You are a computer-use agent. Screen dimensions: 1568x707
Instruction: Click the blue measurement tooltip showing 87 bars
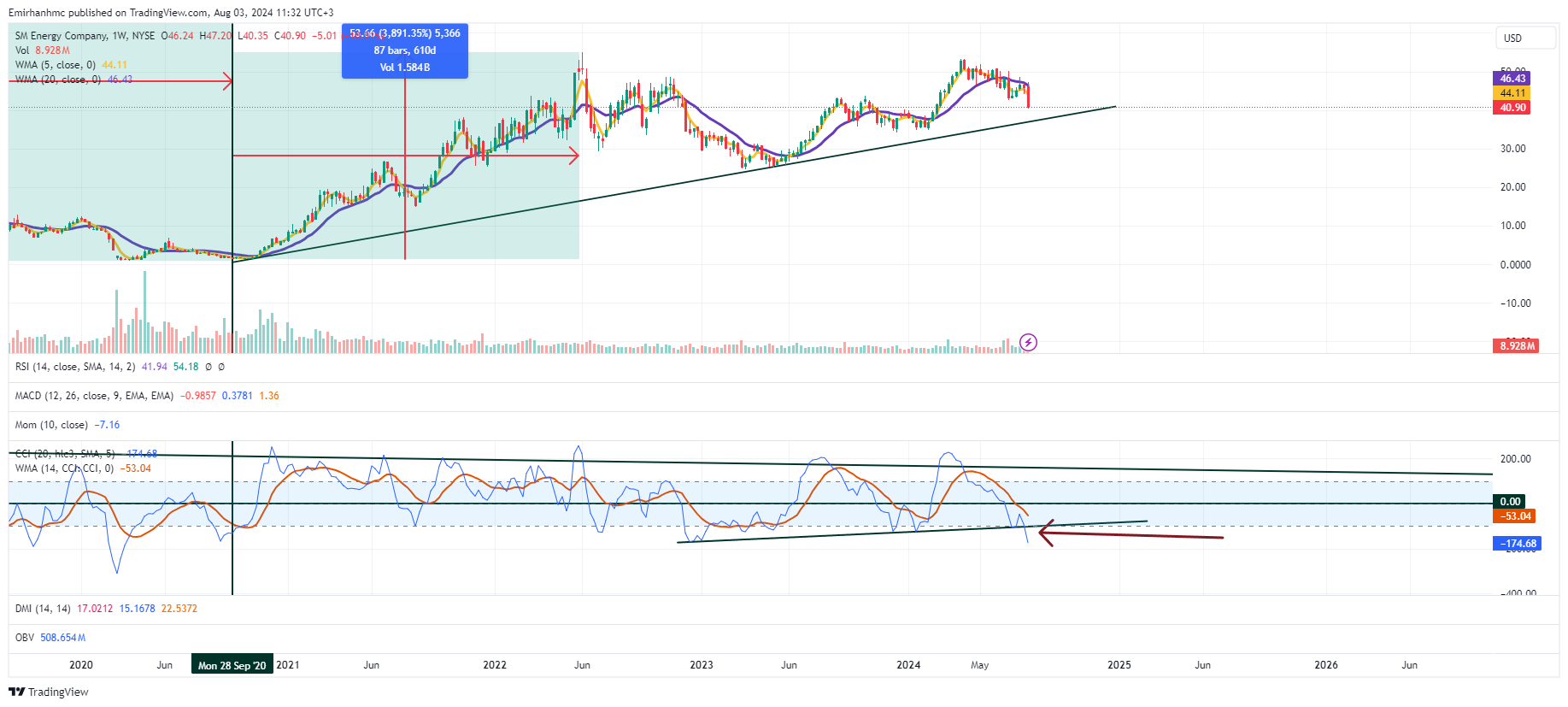tap(405, 50)
